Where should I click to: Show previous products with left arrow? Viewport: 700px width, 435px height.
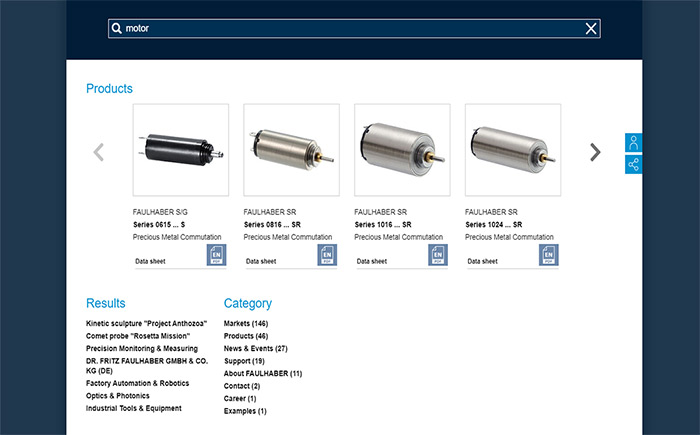tap(99, 152)
